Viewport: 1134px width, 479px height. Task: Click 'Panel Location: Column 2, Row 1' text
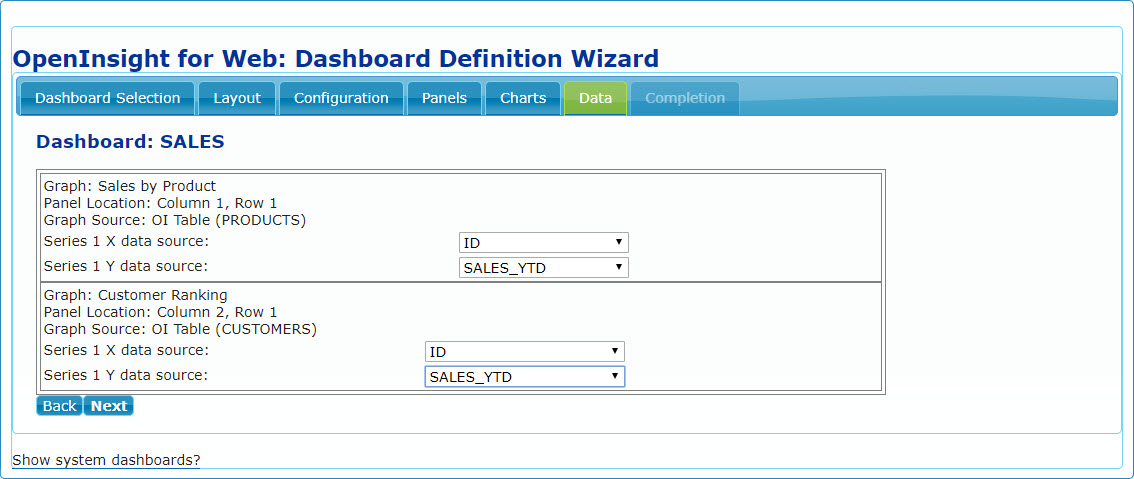pyautogui.click(x=161, y=313)
